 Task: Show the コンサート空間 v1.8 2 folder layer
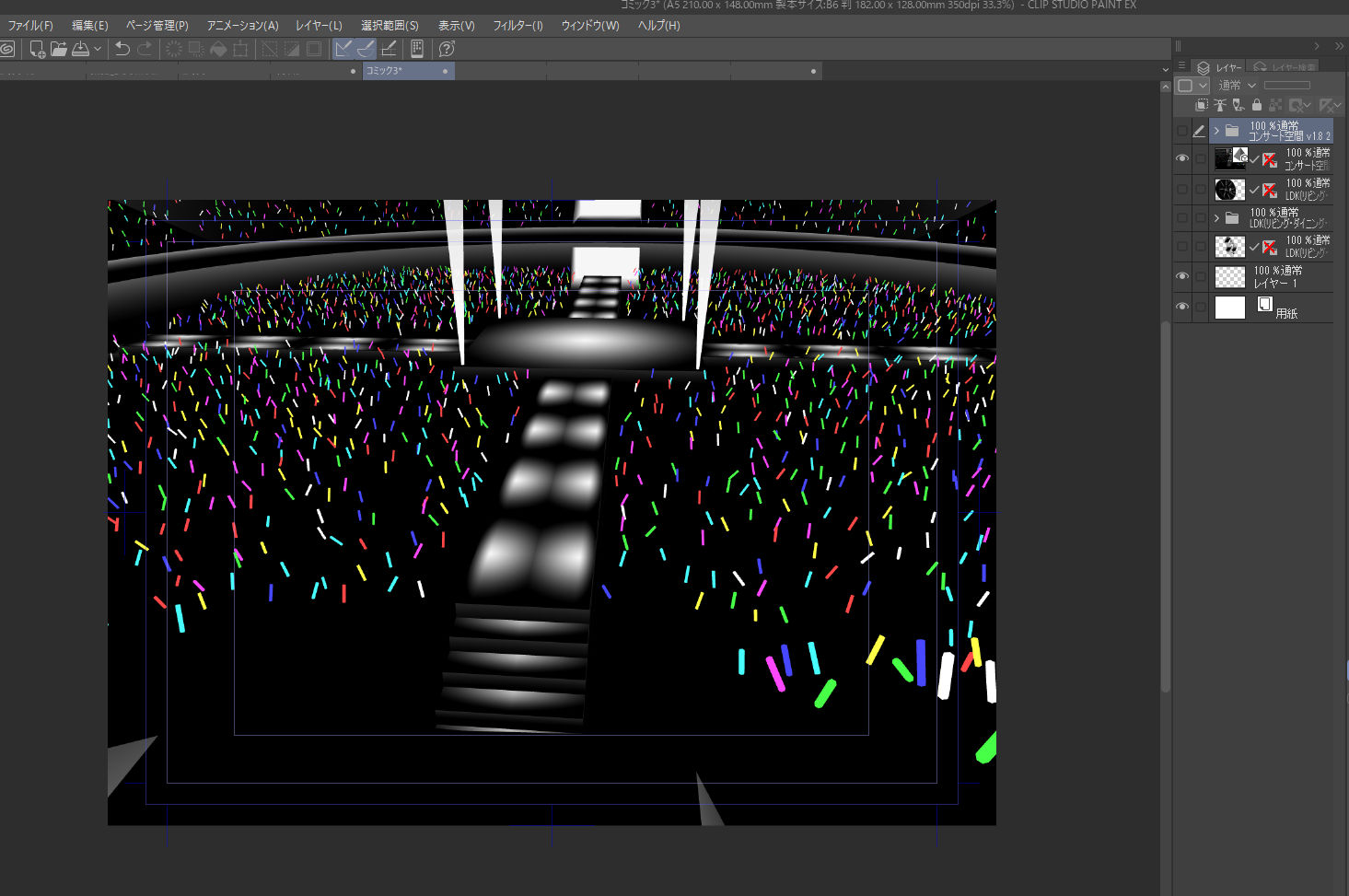click(x=1182, y=131)
